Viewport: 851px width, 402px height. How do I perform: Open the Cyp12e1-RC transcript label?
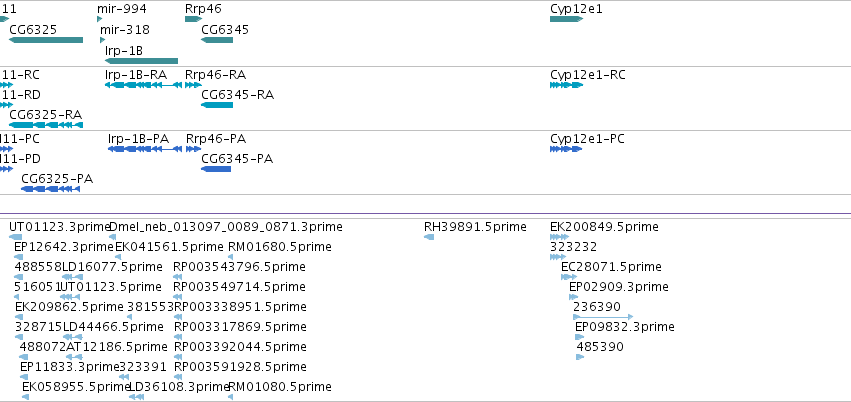[x=588, y=75]
